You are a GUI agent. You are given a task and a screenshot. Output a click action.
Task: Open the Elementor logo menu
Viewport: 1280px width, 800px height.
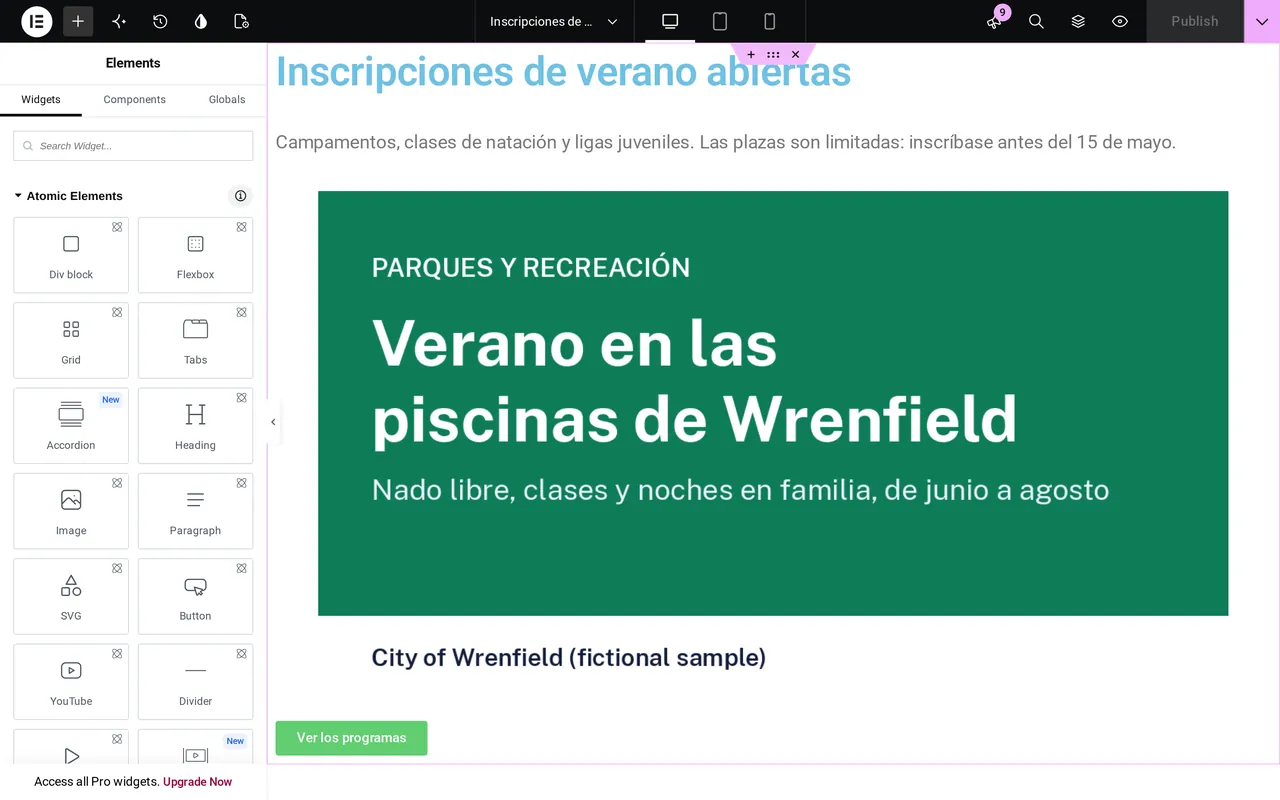[x=37, y=21]
